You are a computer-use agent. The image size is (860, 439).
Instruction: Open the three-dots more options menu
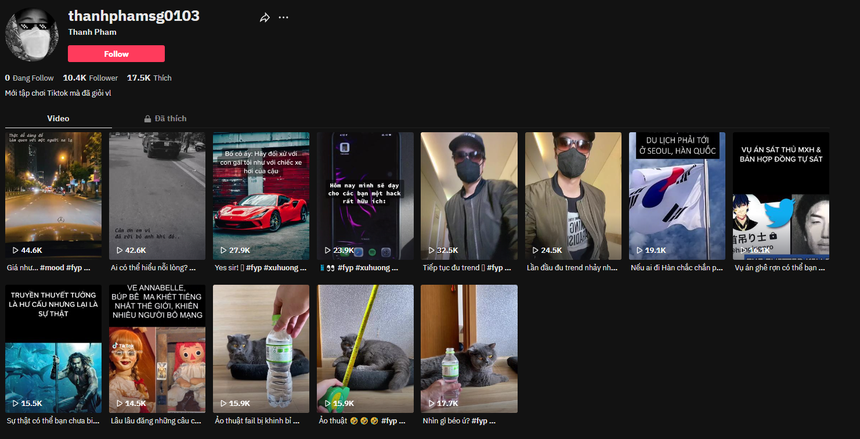click(x=284, y=17)
